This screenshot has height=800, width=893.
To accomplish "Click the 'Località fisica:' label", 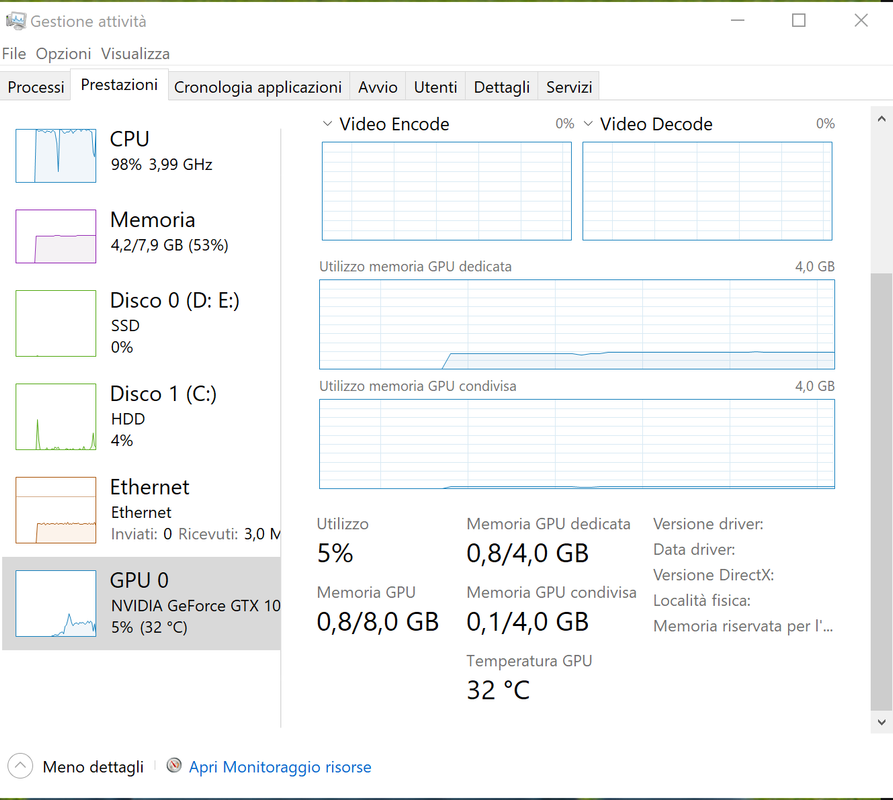I will (702, 601).
